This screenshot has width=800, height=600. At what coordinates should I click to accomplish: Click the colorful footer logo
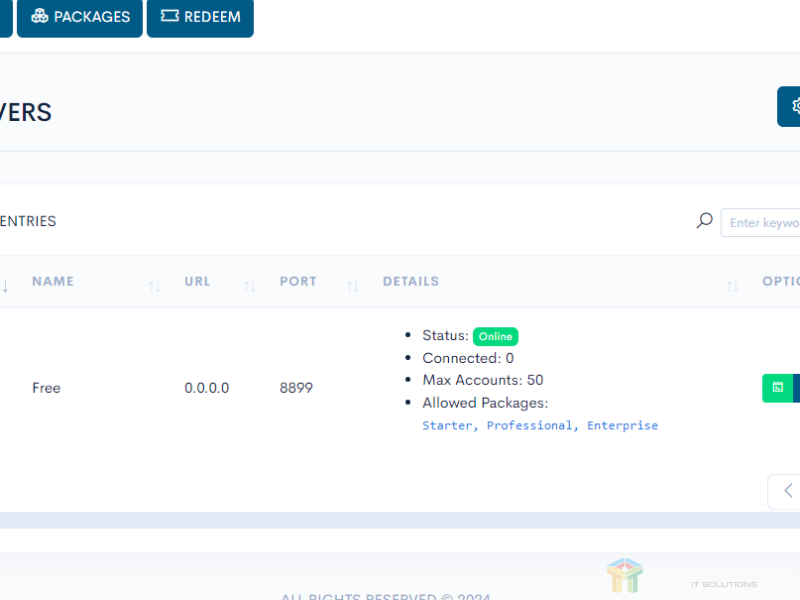tap(625, 576)
